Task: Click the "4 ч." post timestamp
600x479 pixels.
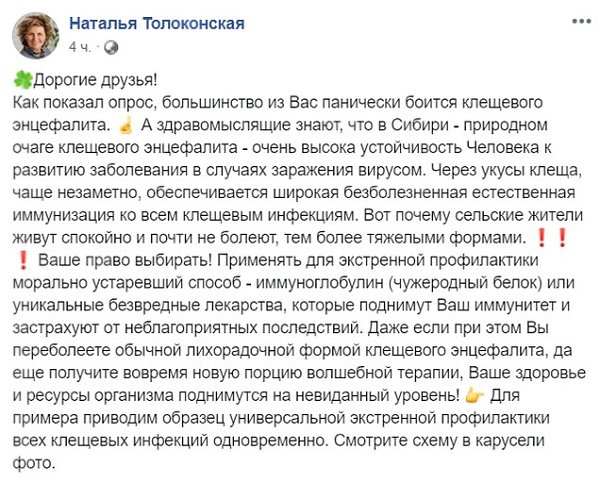Action: 81,46
